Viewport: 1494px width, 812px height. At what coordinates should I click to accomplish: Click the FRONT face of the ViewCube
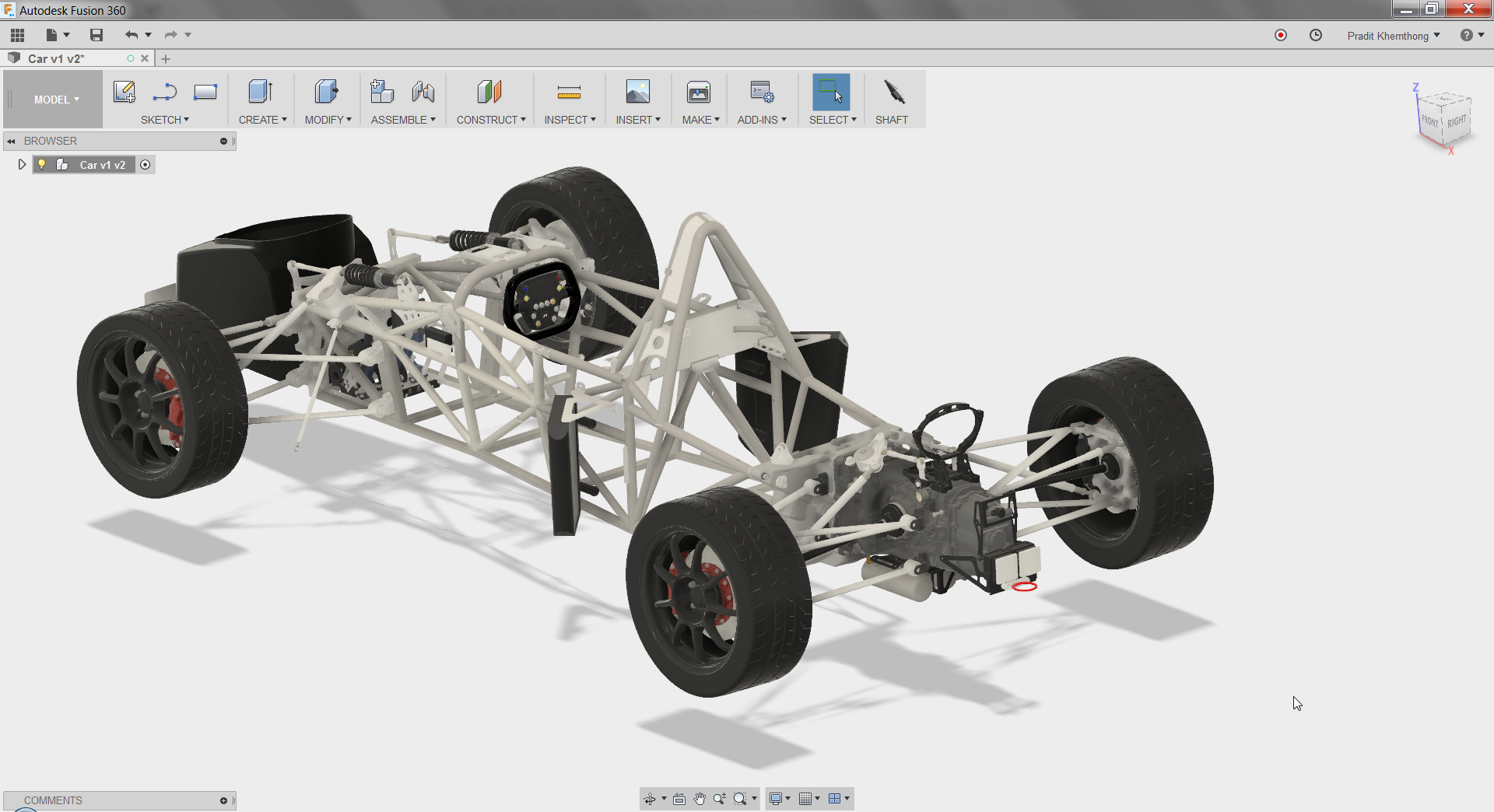(x=1430, y=121)
